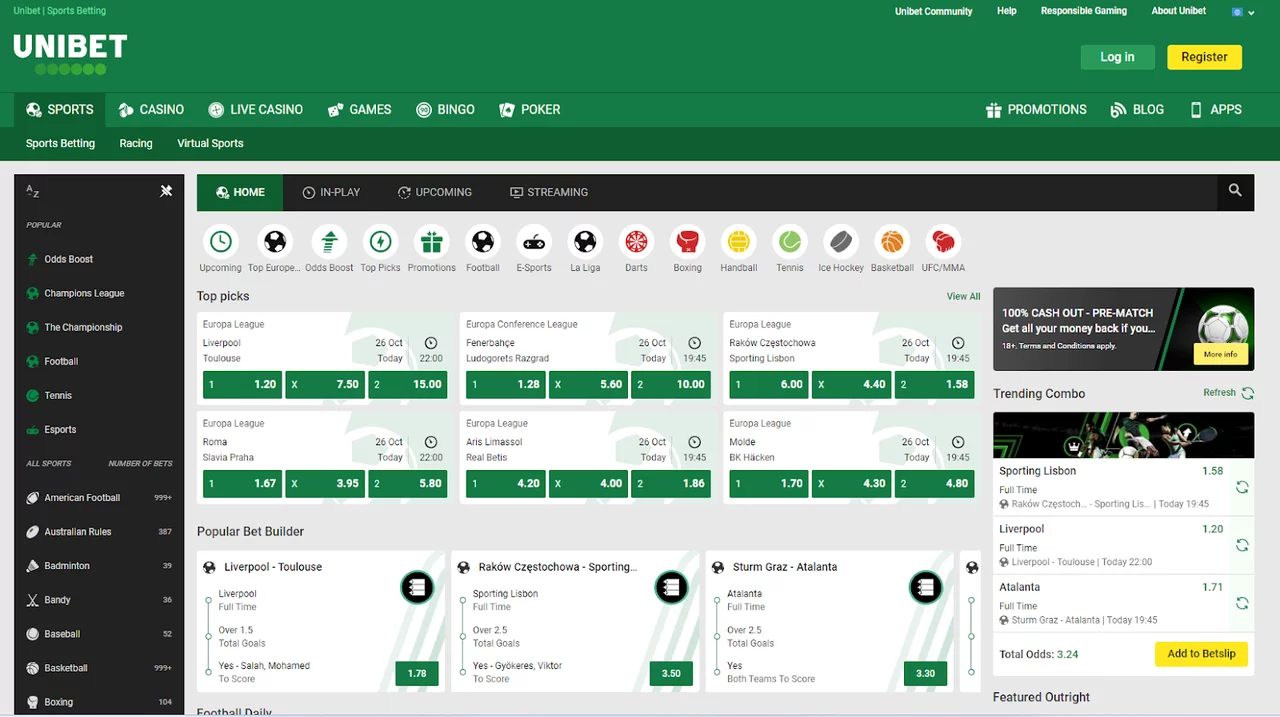Open Virtual Sports submenu link
Image resolution: width=1280 pixels, height=717 pixels.
210,143
